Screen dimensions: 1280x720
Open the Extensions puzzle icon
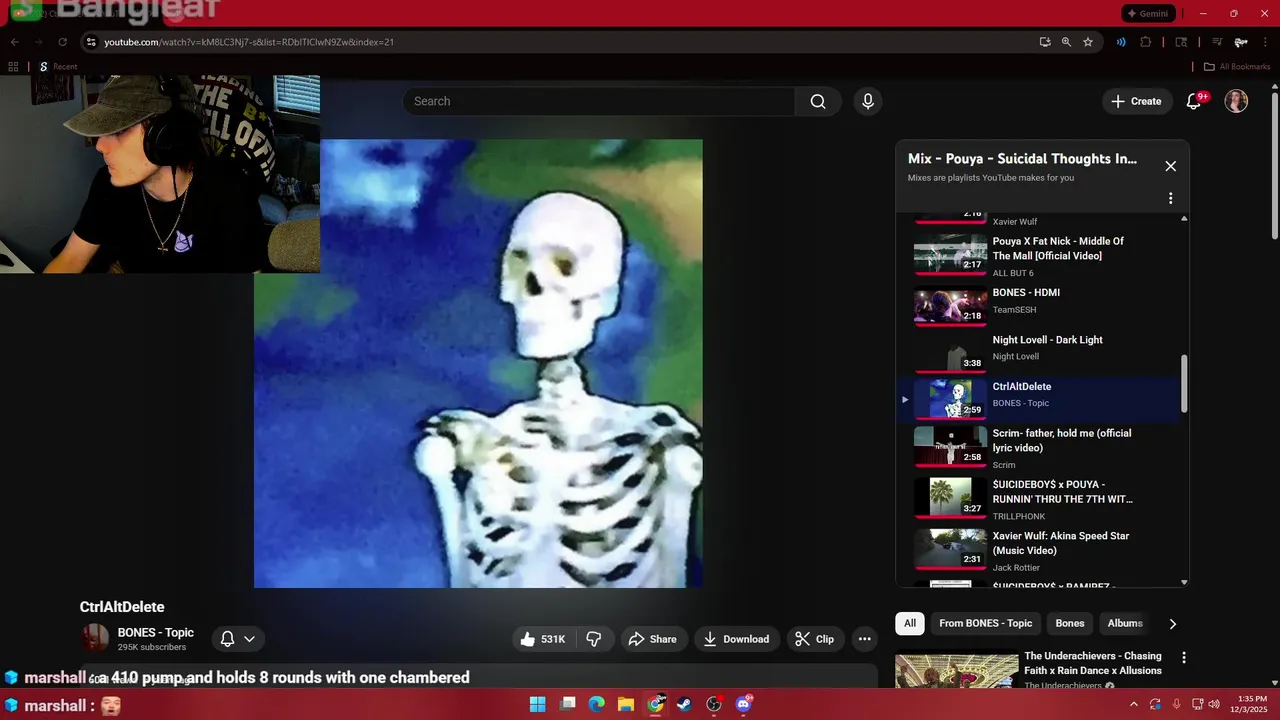coord(1146,42)
